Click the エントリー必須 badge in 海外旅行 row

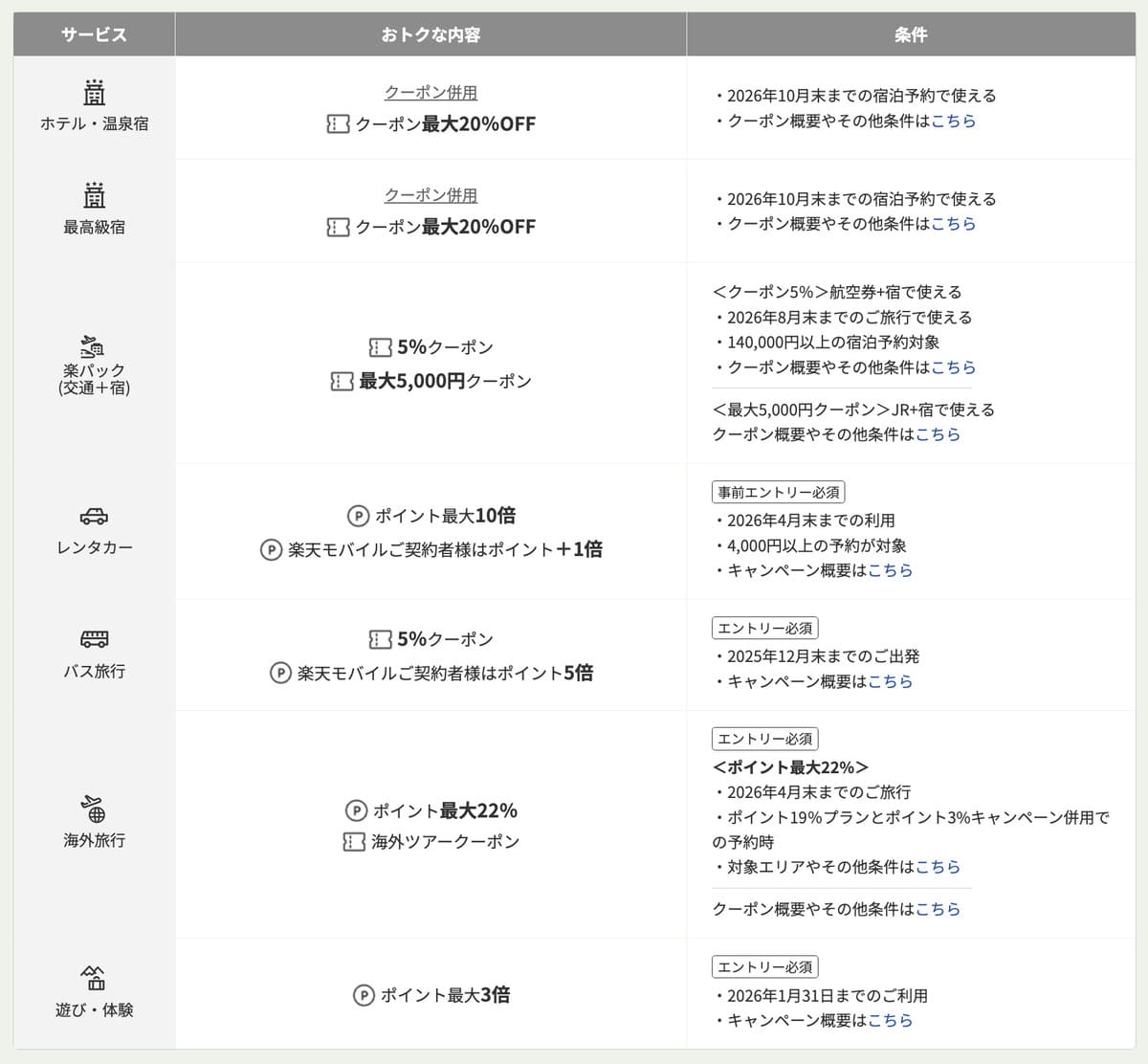pyautogui.click(x=764, y=738)
